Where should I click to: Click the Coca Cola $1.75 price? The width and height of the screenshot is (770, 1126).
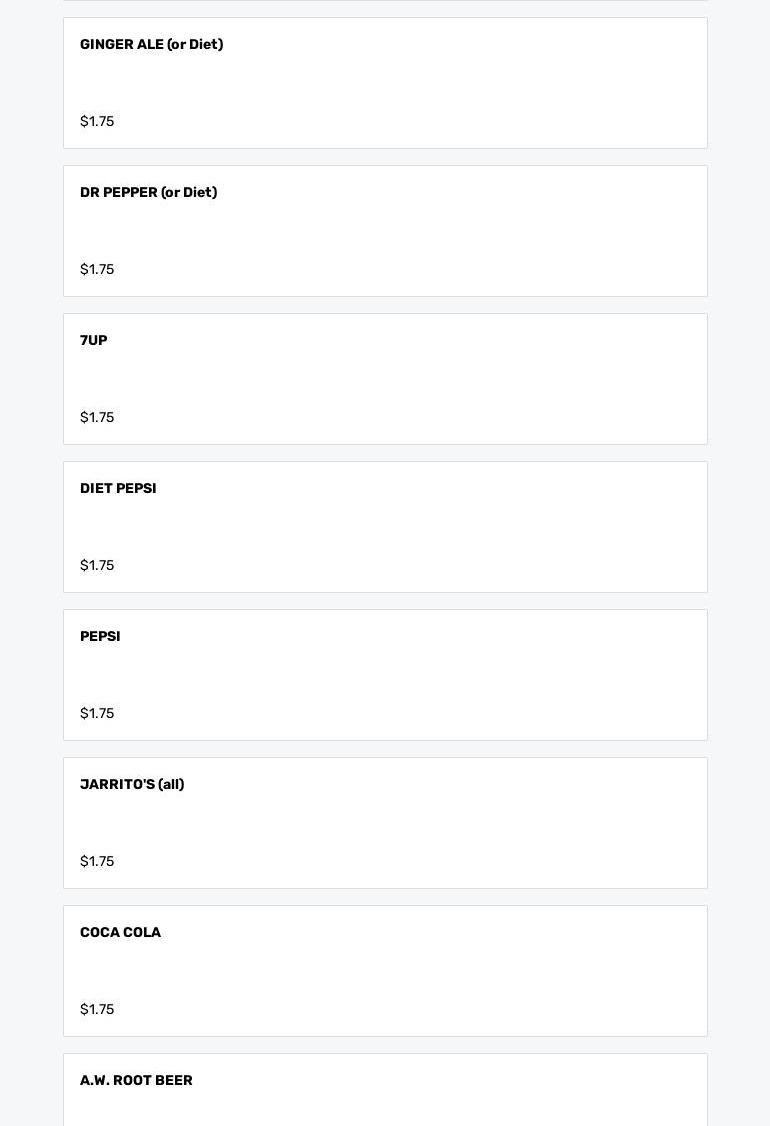(x=97, y=1010)
